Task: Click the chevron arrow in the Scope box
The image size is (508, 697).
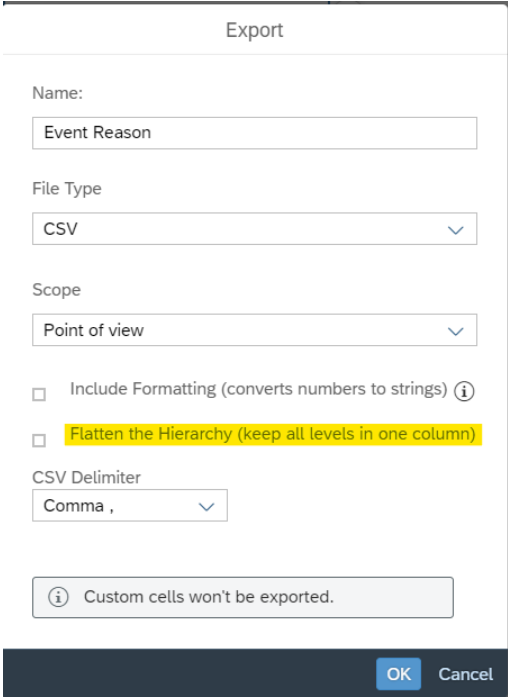Action: point(456,331)
